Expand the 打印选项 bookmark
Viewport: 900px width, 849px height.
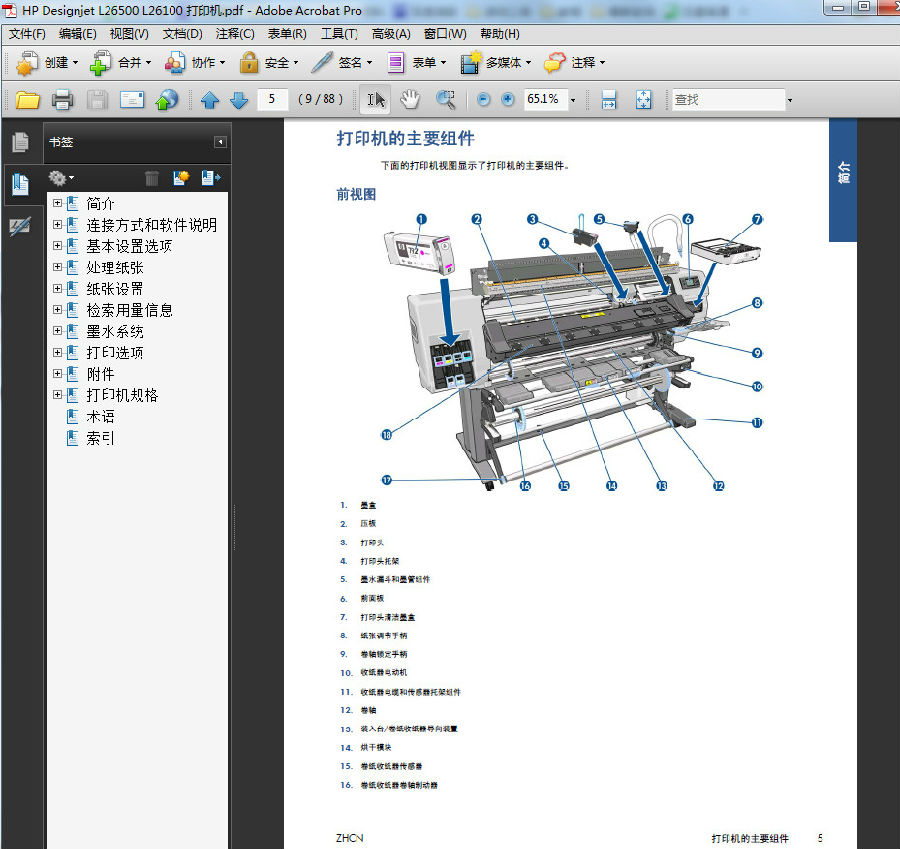coord(57,352)
